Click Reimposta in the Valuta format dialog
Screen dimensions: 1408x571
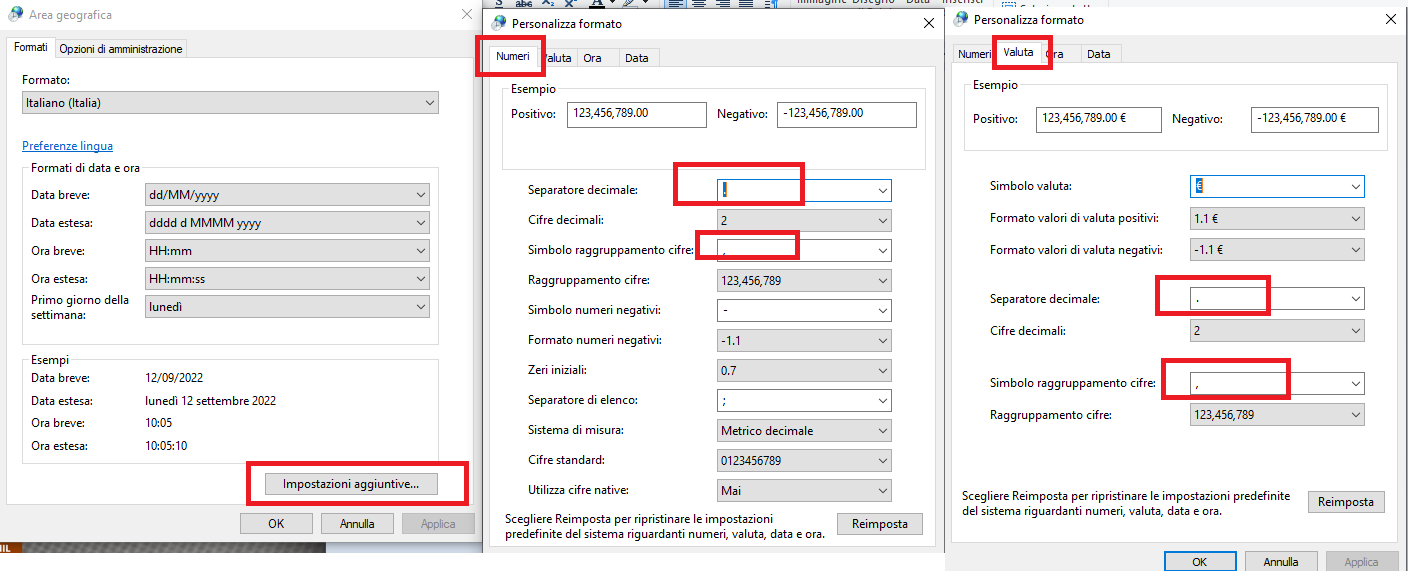point(1346,502)
